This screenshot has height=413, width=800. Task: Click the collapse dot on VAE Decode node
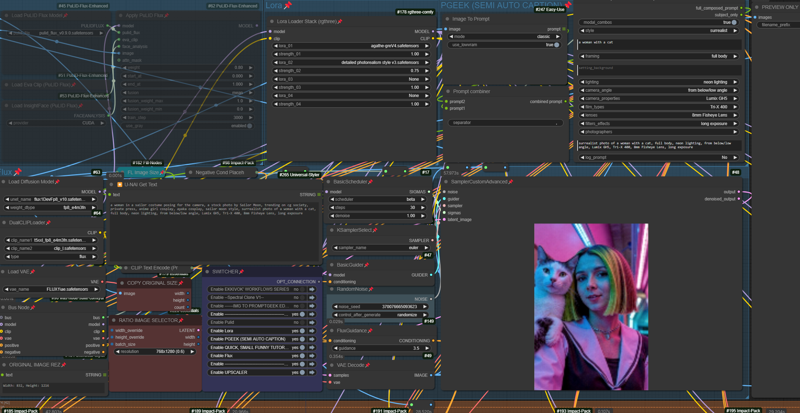point(331,365)
